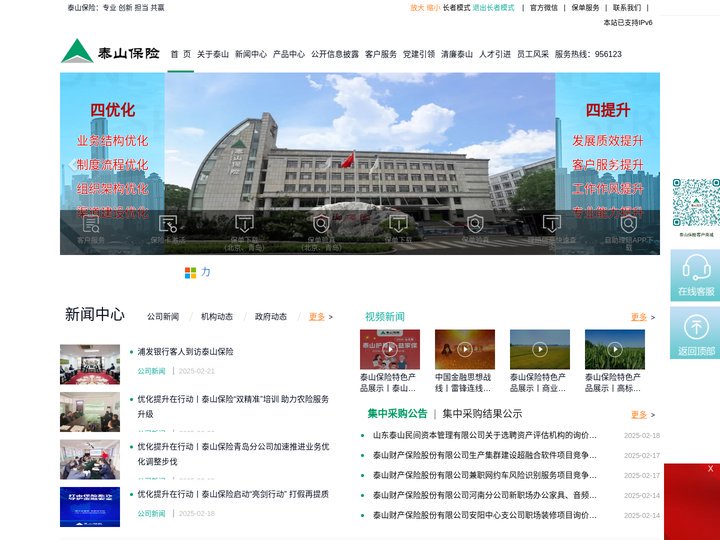Click 退出长者模式

pos(494,8)
